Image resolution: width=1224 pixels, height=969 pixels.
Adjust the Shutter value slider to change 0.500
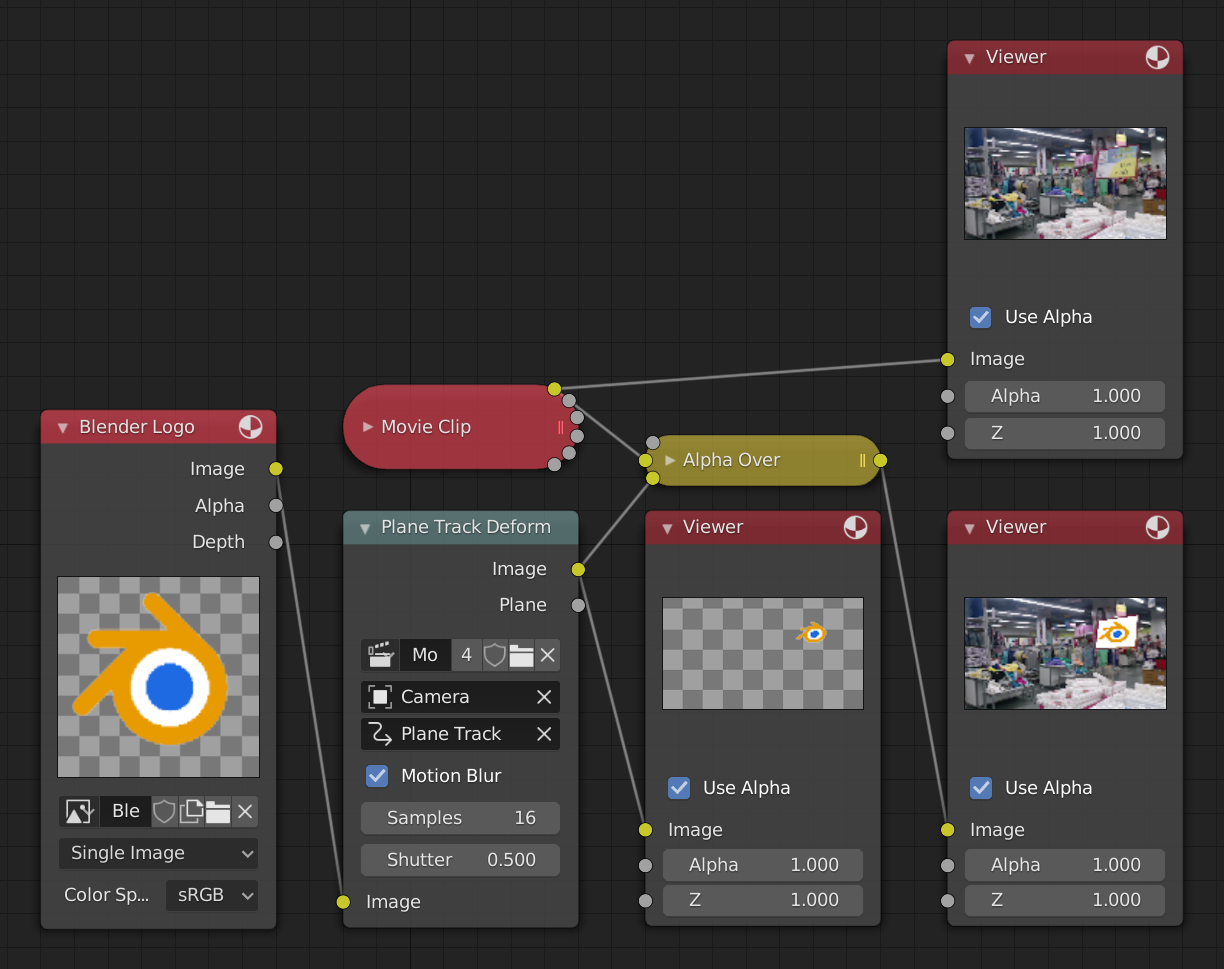tap(460, 859)
